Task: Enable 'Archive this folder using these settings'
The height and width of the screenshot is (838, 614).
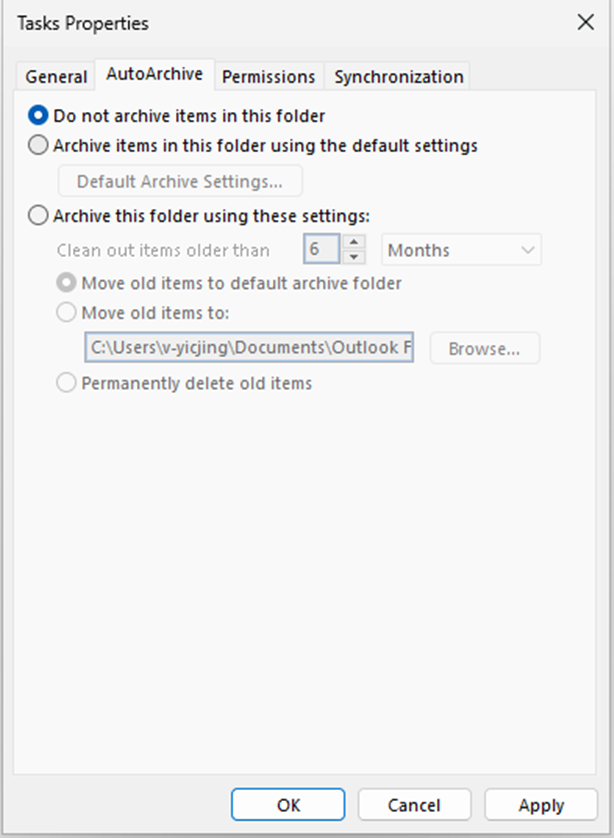Action: (x=37, y=215)
